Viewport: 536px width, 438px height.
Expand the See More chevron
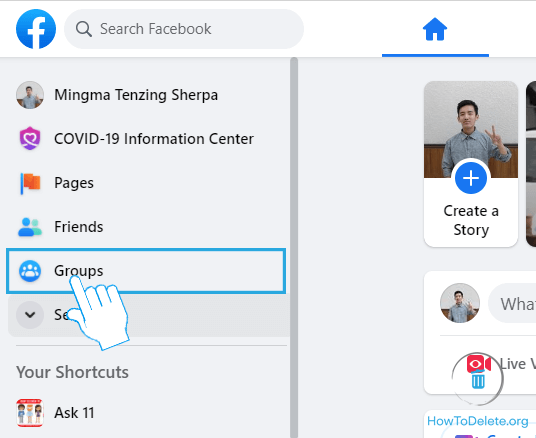(30, 315)
